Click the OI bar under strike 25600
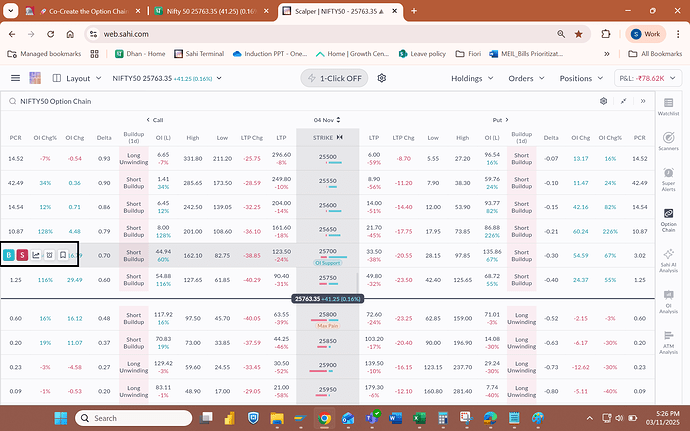690x431 pixels. pyautogui.click(x=333, y=211)
